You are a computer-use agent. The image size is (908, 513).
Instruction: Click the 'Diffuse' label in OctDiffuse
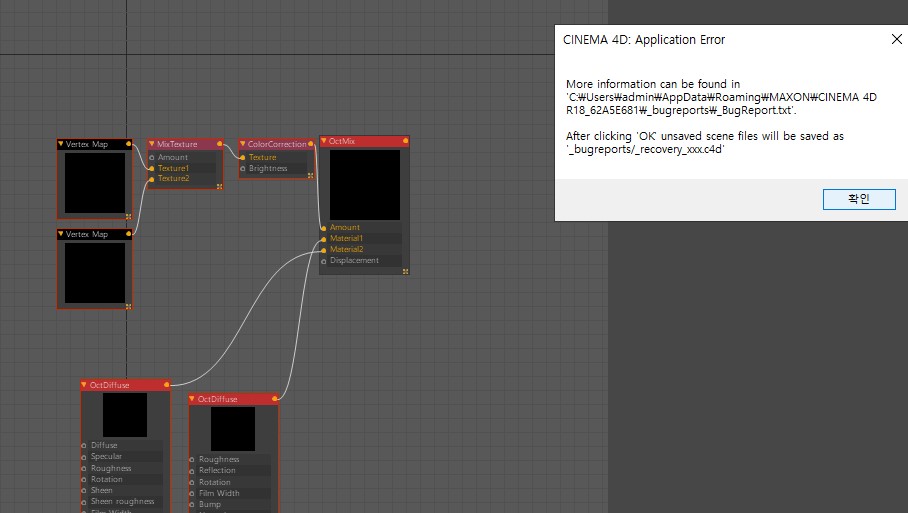(x=104, y=445)
